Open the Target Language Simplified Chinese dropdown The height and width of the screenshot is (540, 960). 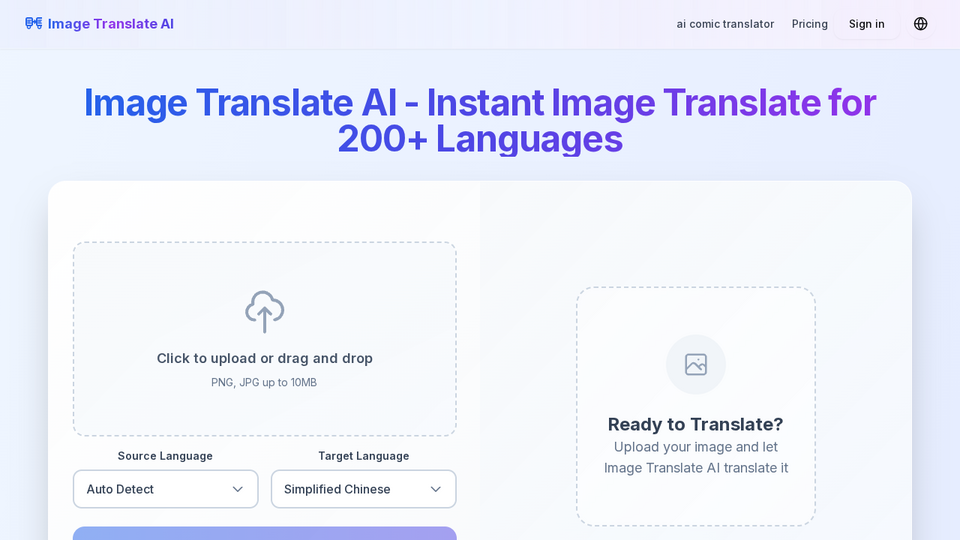[364, 489]
